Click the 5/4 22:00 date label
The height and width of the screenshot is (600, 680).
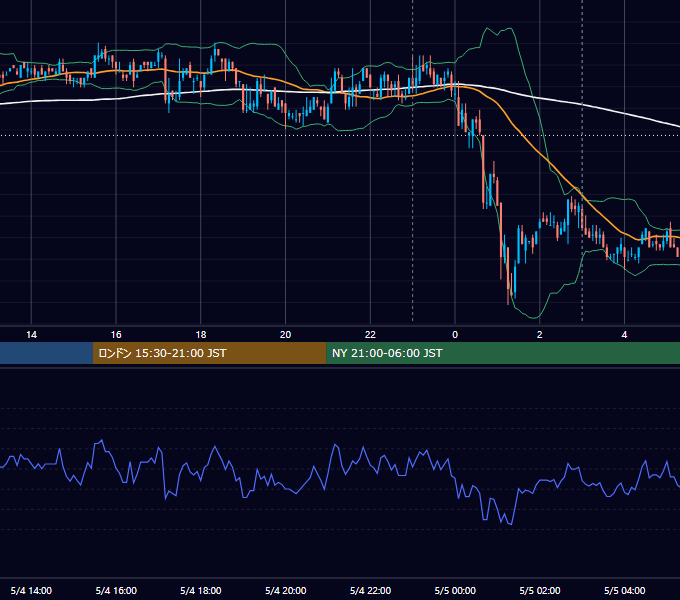tap(370, 590)
